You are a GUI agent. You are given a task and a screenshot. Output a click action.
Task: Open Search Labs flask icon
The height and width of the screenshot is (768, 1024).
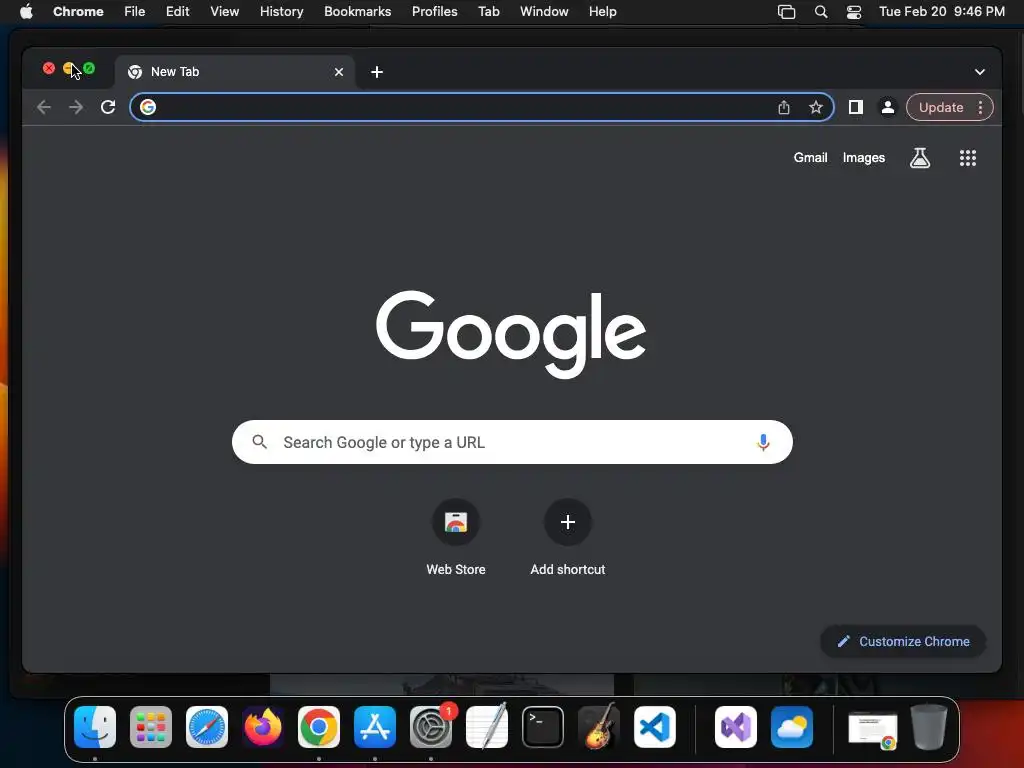pos(920,157)
